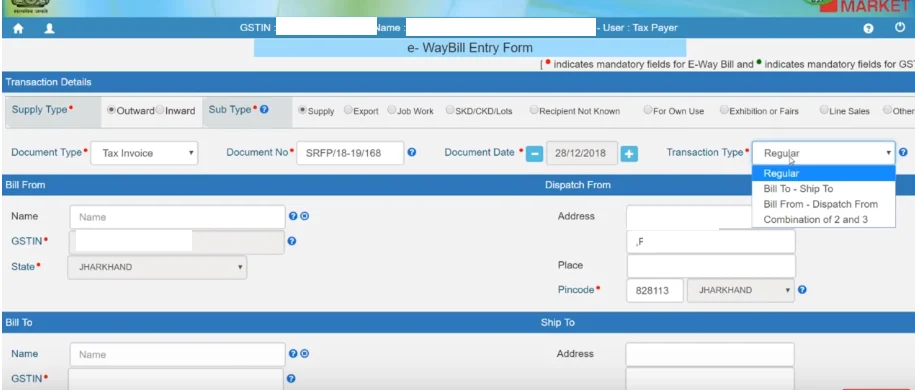Screen dimensions: 915x390
Task: Open the Sub Type help icon
Action: pyautogui.click(x=264, y=109)
